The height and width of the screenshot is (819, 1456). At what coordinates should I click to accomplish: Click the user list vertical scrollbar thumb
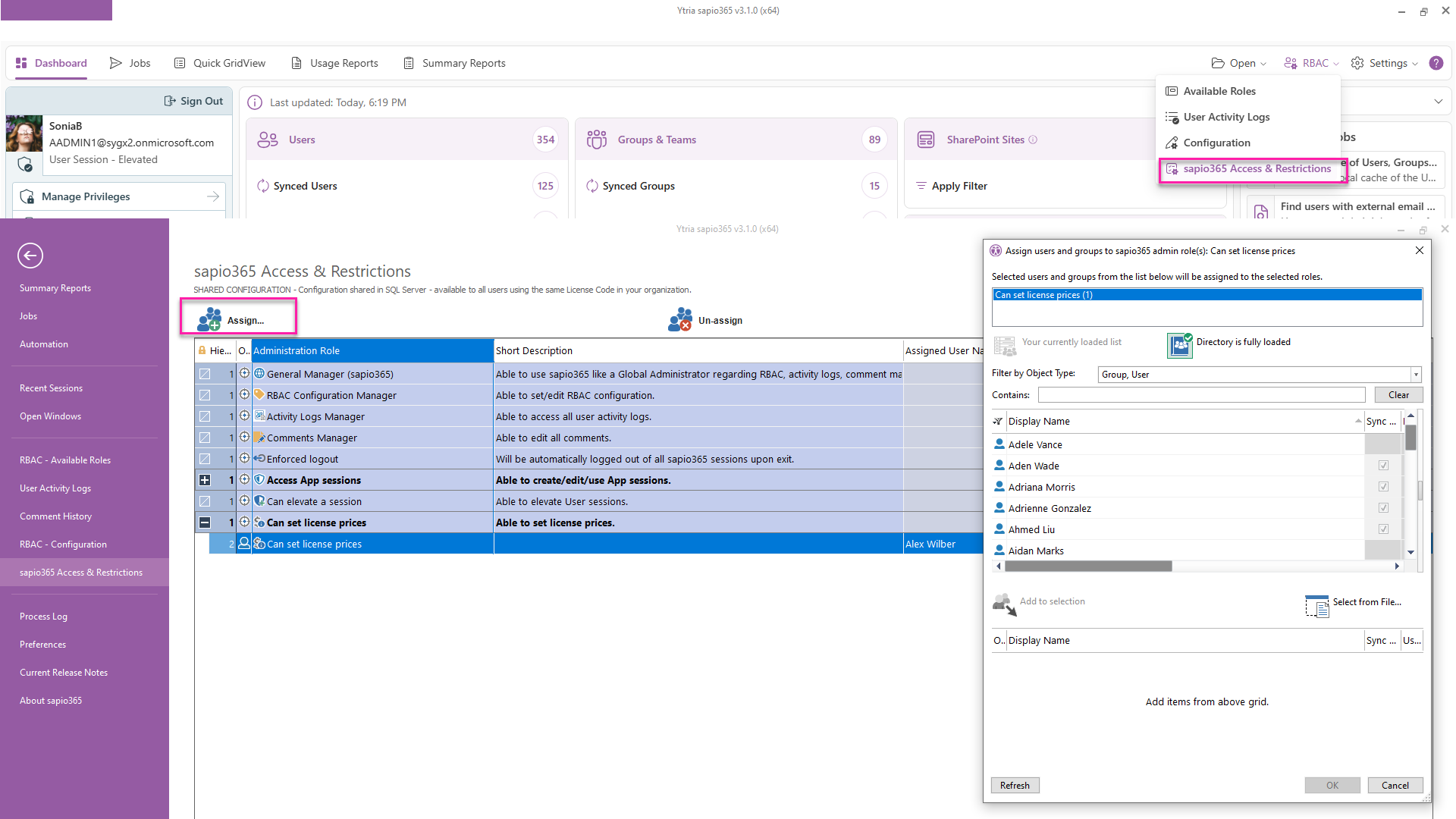pyautogui.click(x=1410, y=438)
